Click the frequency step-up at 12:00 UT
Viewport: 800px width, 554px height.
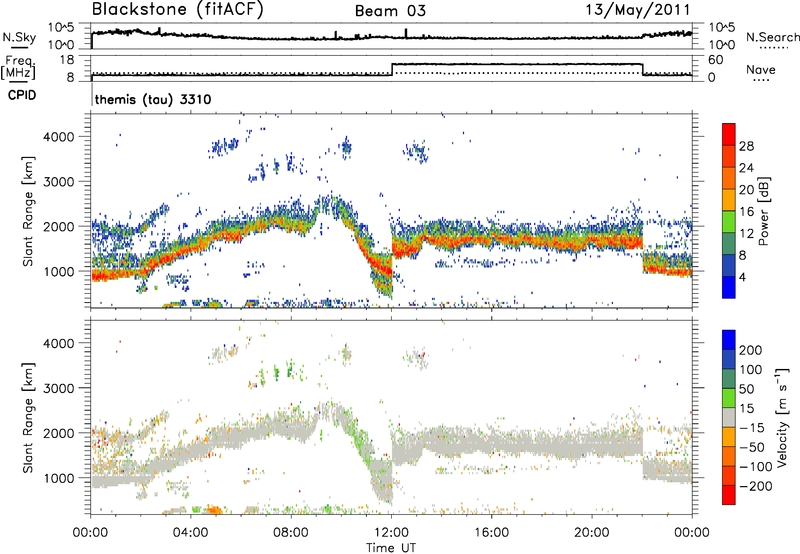point(392,69)
